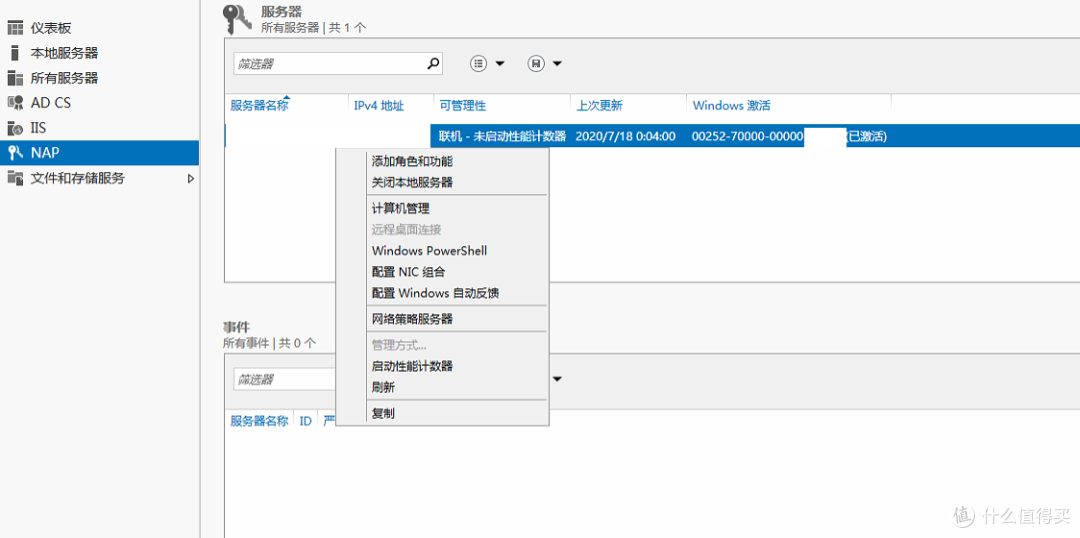Image resolution: width=1080 pixels, height=538 pixels.
Task: Sort by Windows 激活 column header
Action: point(731,106)
